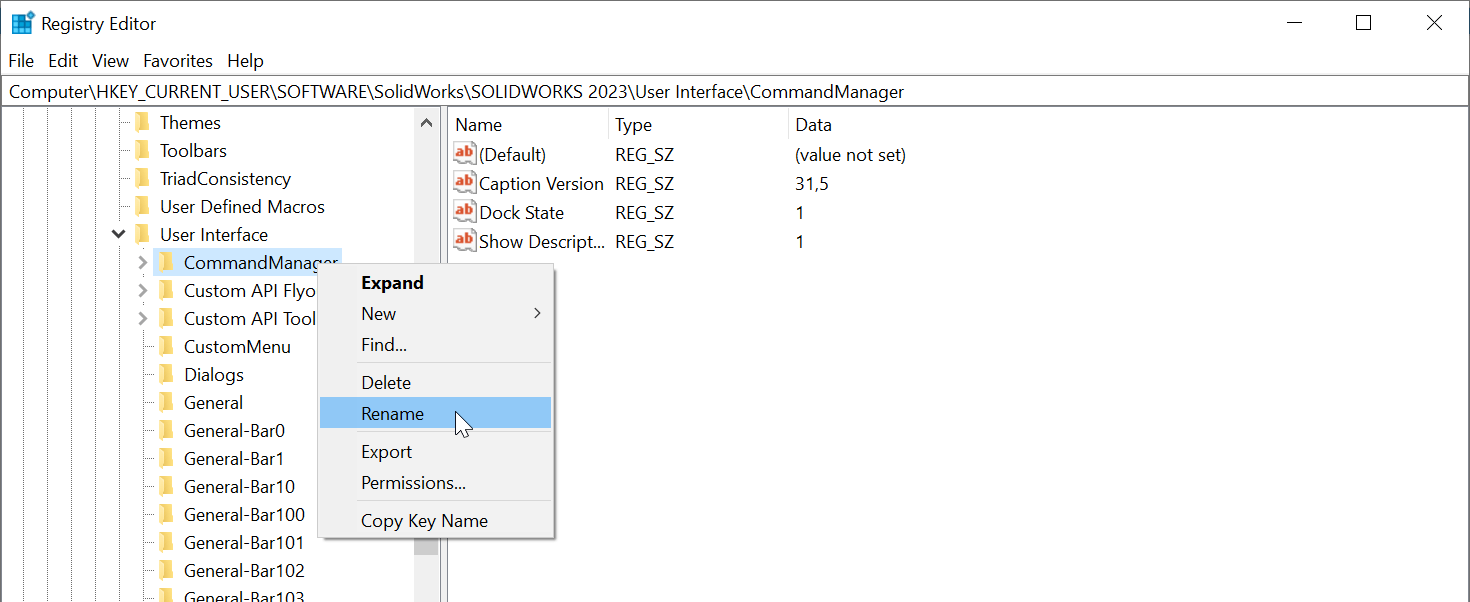Choose Expand from the context menu

[x=435, y=283]
